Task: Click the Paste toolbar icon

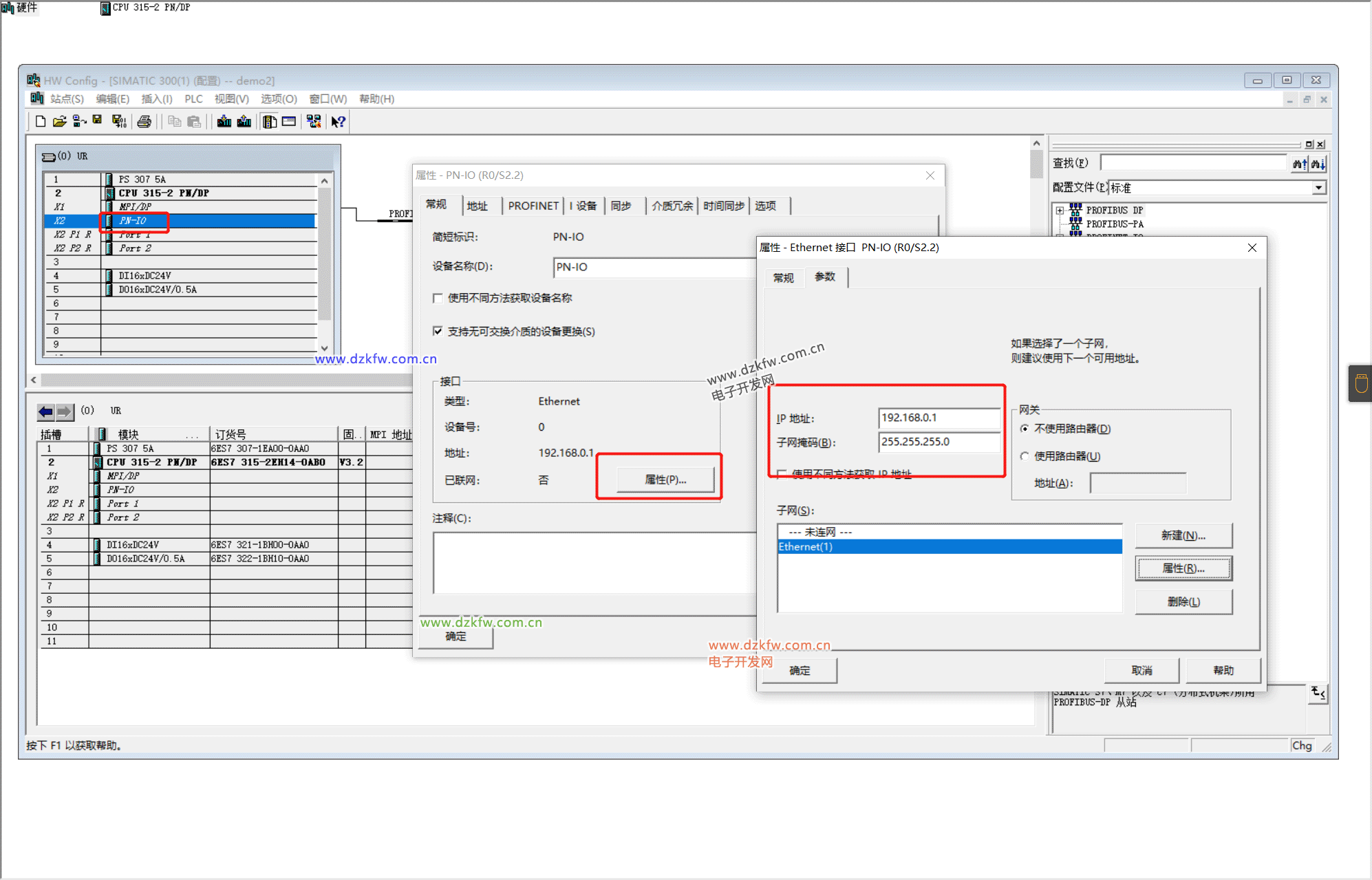Action: pyautogui.click(x=195, y=122)
